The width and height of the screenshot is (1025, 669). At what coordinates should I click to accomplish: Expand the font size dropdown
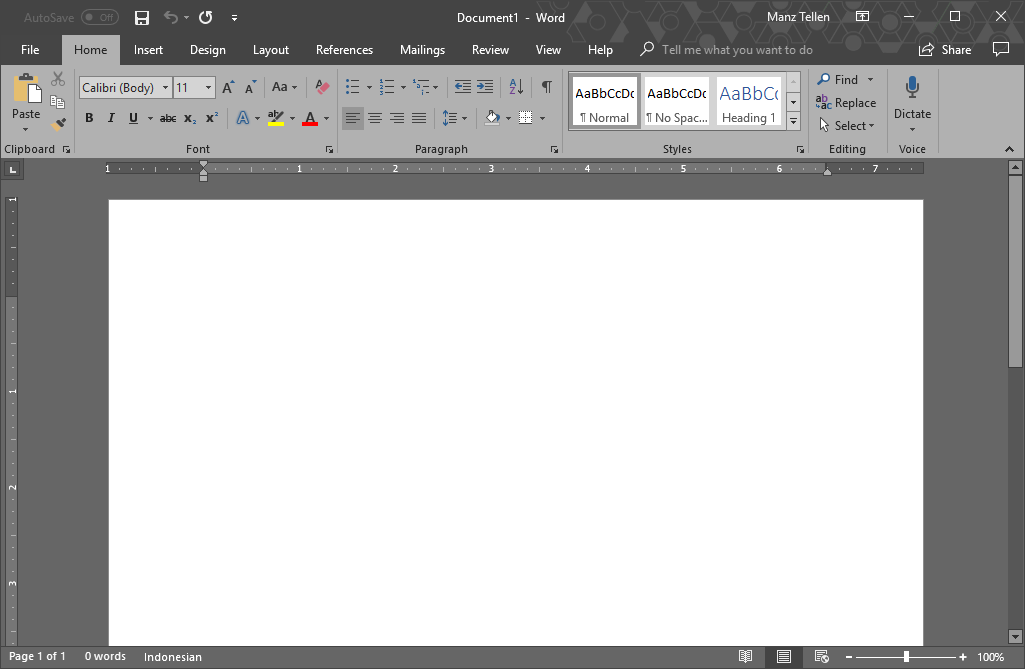pyautogui.click(x=208, y=88)
